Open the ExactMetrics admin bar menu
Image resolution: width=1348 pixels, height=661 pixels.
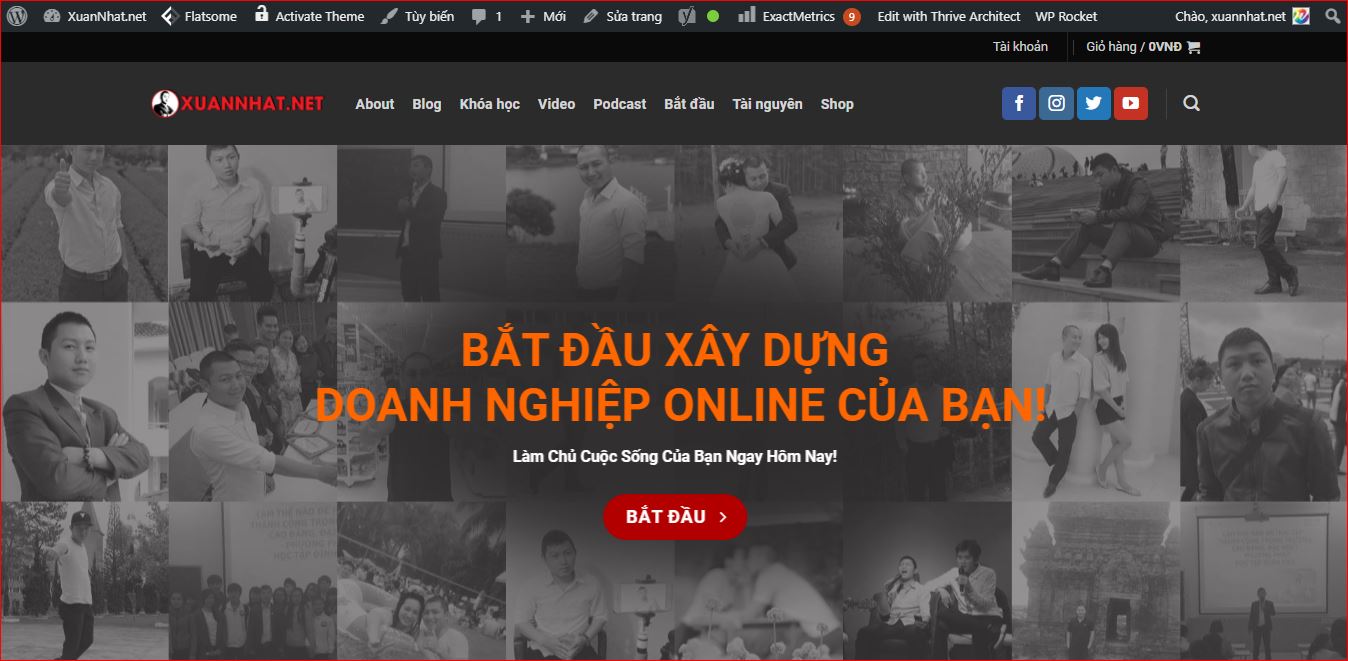799,16
